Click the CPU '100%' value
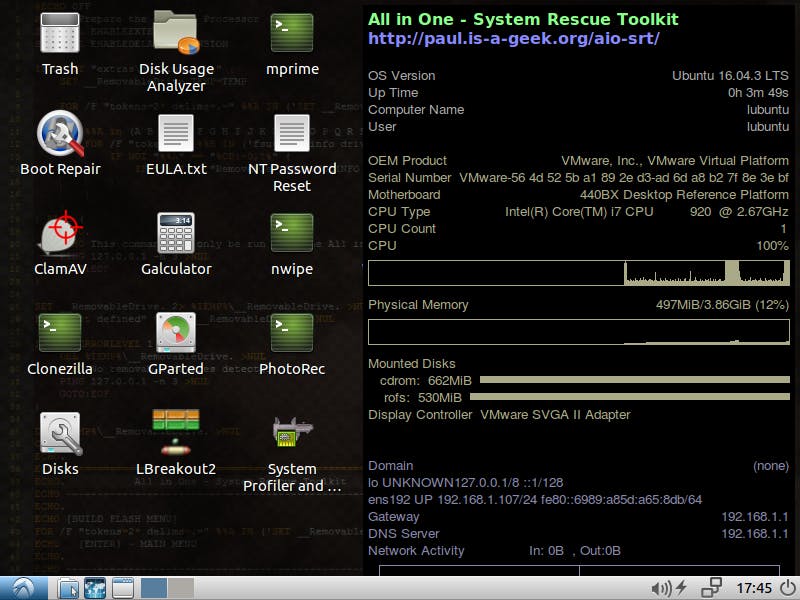Screen dimensions: 800x600 772,246
